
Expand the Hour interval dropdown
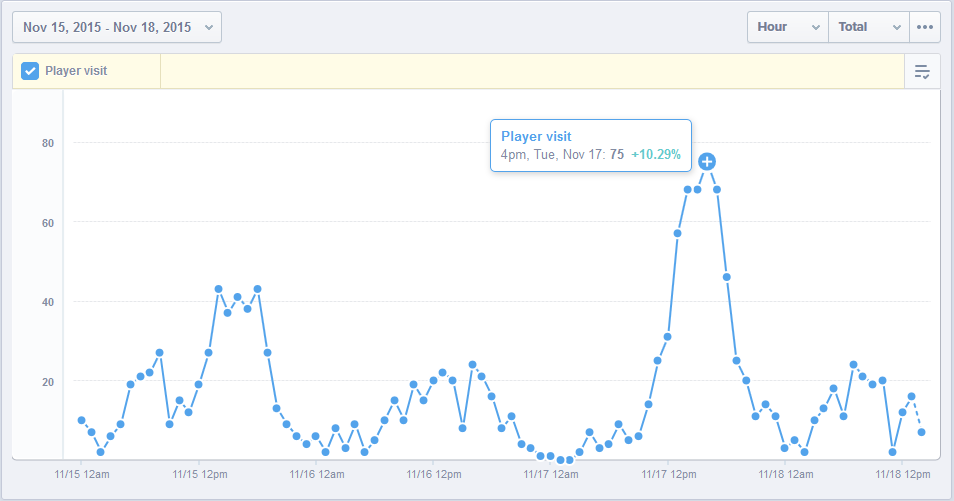click(788, 27)
